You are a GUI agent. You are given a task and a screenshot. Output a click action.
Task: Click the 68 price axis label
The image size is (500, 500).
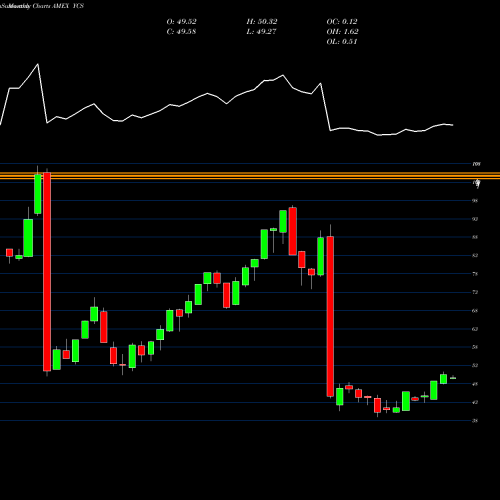(475, 311)
